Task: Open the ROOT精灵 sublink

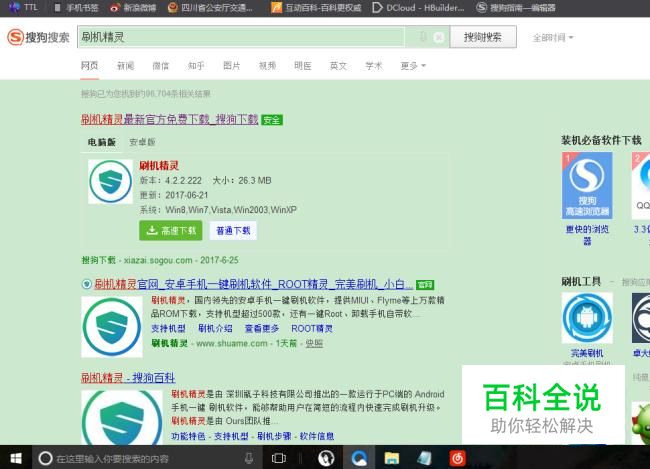Action: [312, 328]
